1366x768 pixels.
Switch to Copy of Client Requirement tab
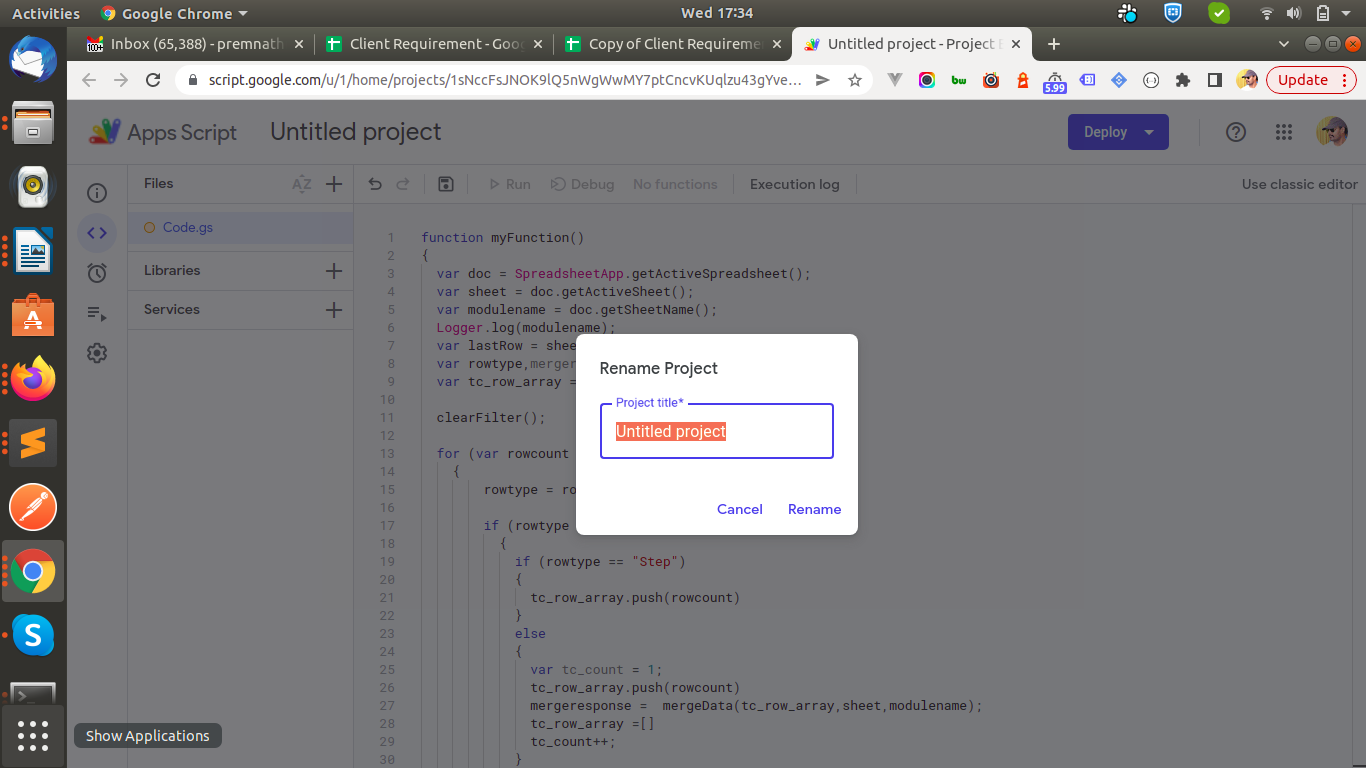(x=672, y=44)
